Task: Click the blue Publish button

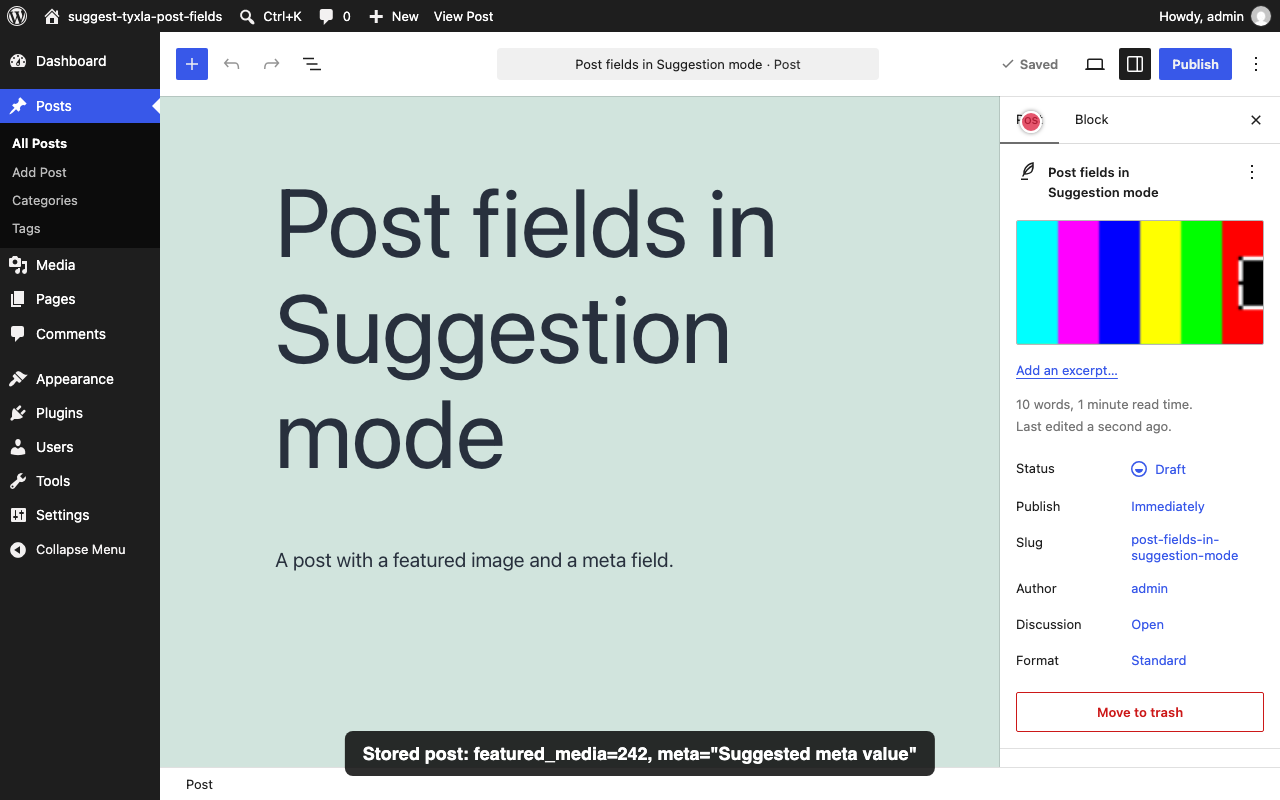Action: click(1195, 64)
